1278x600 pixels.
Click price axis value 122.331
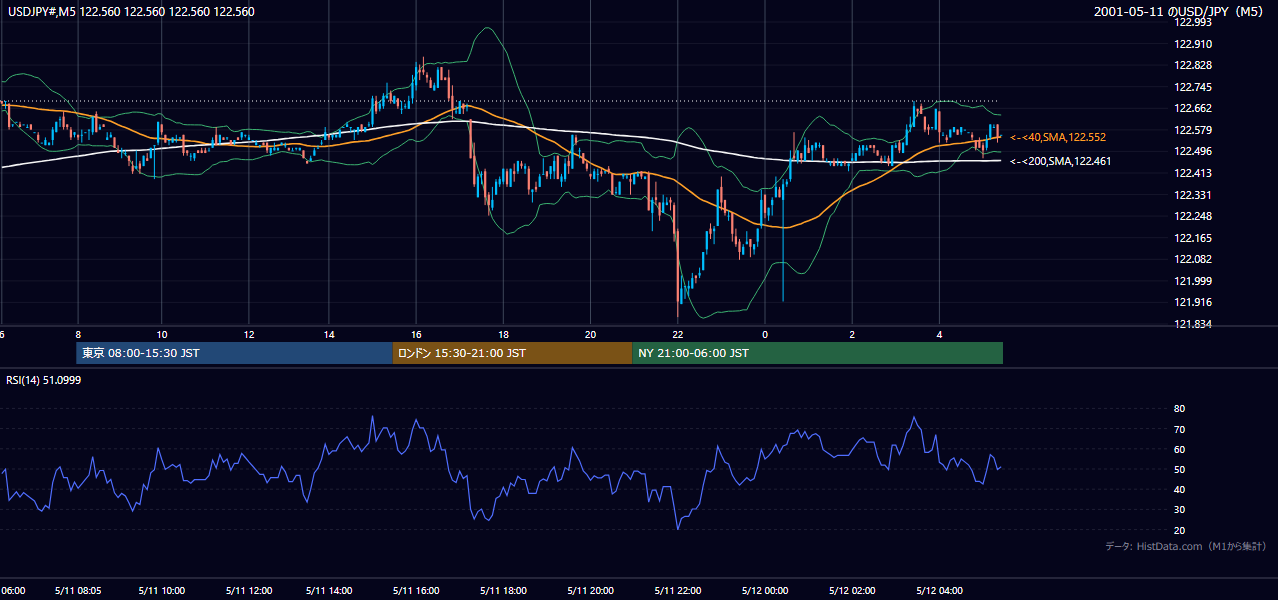pos(1193,195)
